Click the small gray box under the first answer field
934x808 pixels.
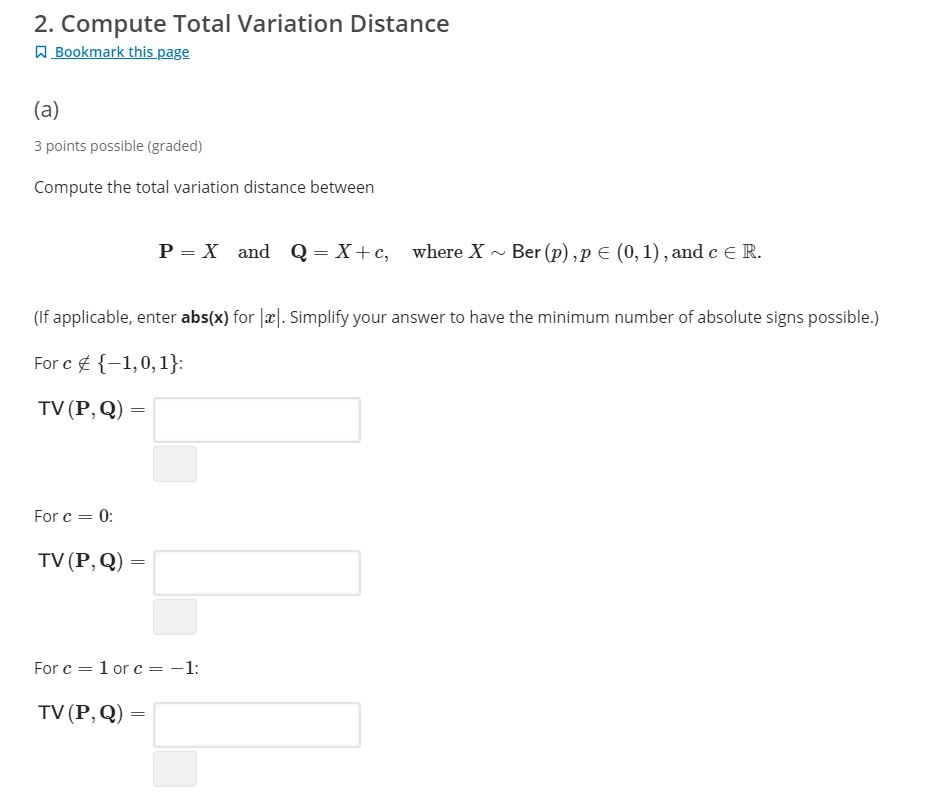tap(175, 464)
